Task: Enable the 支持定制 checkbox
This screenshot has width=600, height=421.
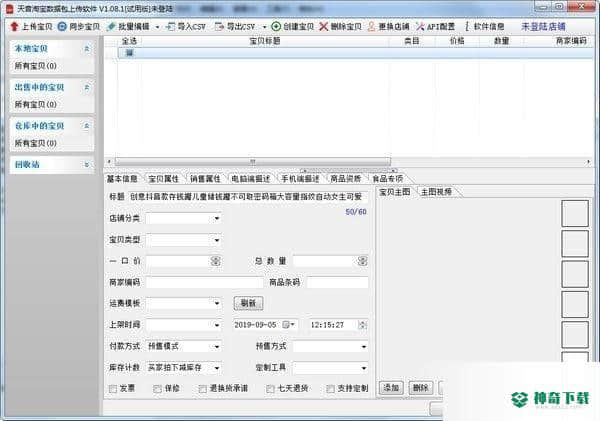Action: [330, 389]
